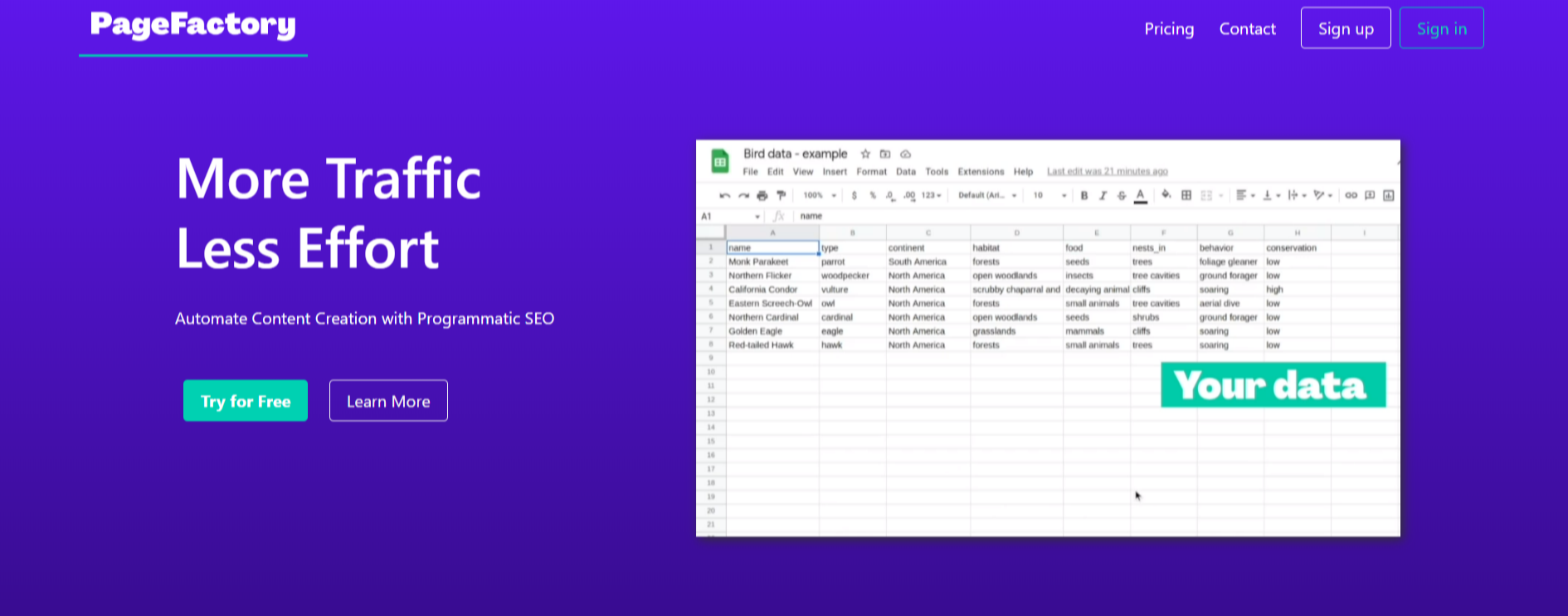Click the Borders grid icon
Screen dimensions: 1568x616
(1186, 195)
